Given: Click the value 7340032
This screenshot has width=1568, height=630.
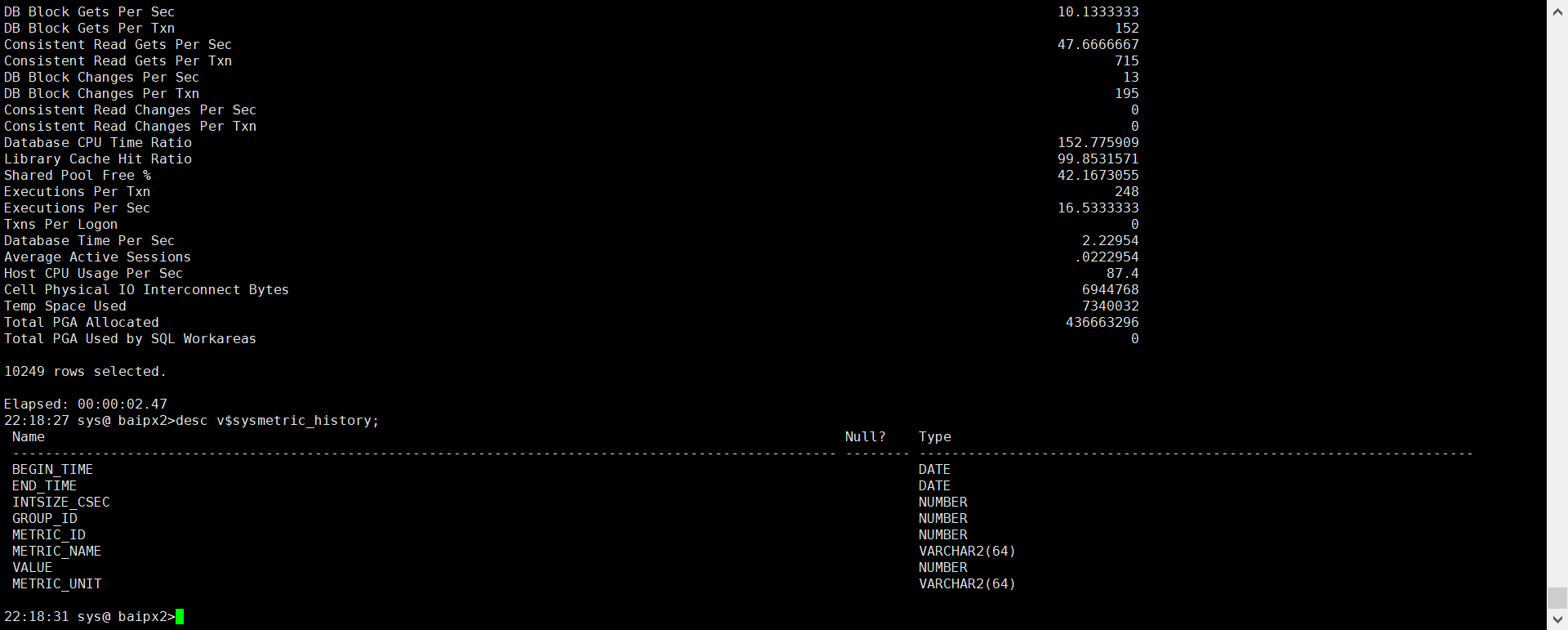Looking at the screenshot, I should pyautogui.click(x=1111, y=306).
